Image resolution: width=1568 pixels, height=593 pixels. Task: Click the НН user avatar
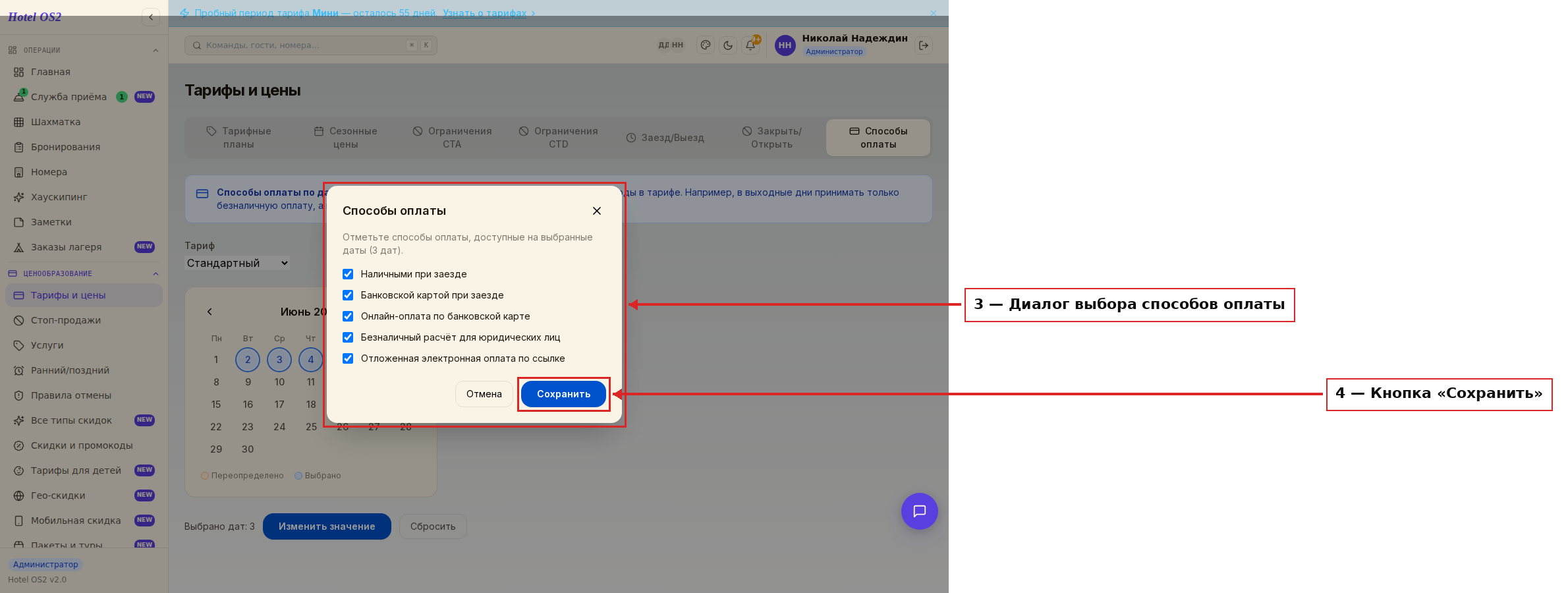(785, 45)
